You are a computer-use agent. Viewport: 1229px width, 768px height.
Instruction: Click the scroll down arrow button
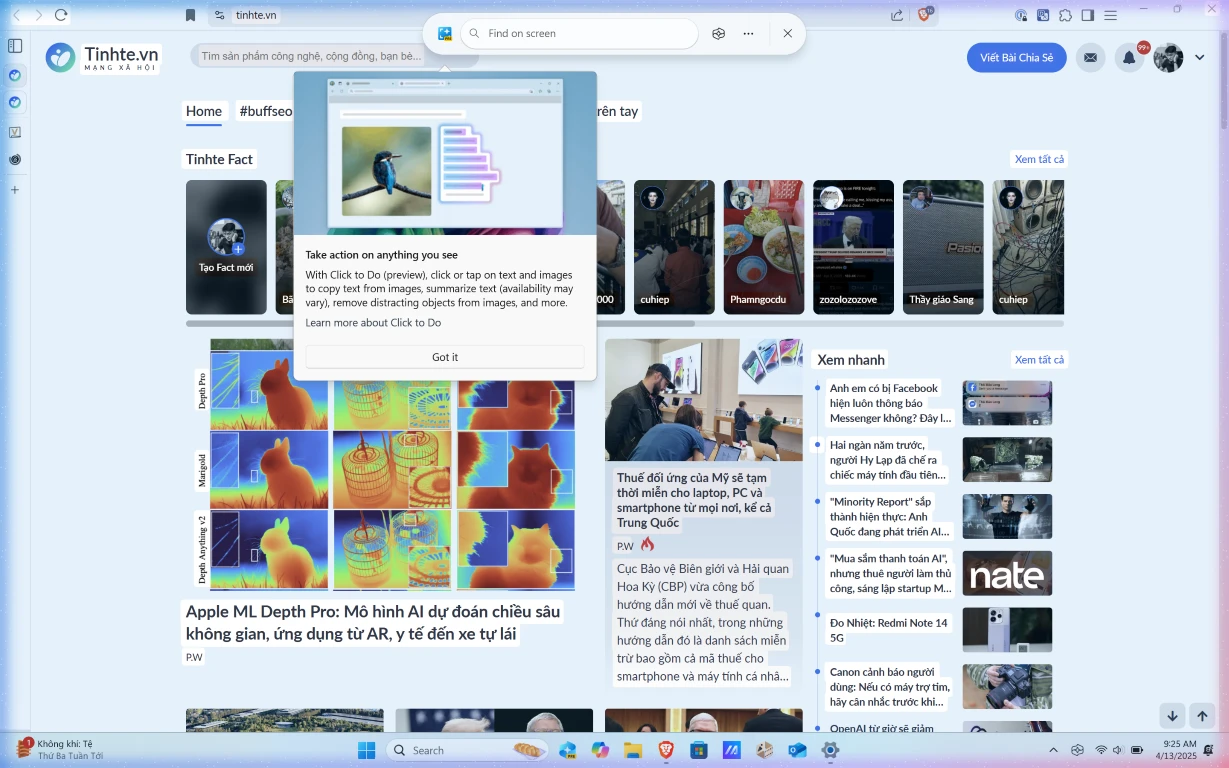[1173, 715]
